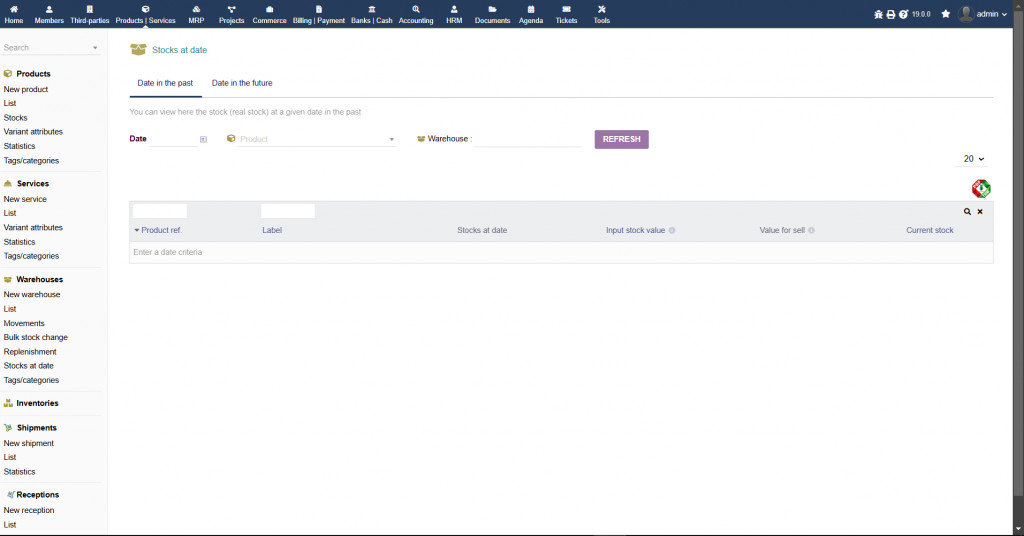Switch to Date in the past tab
This screenshot has height=536, width=1024.
pos(165,83)
